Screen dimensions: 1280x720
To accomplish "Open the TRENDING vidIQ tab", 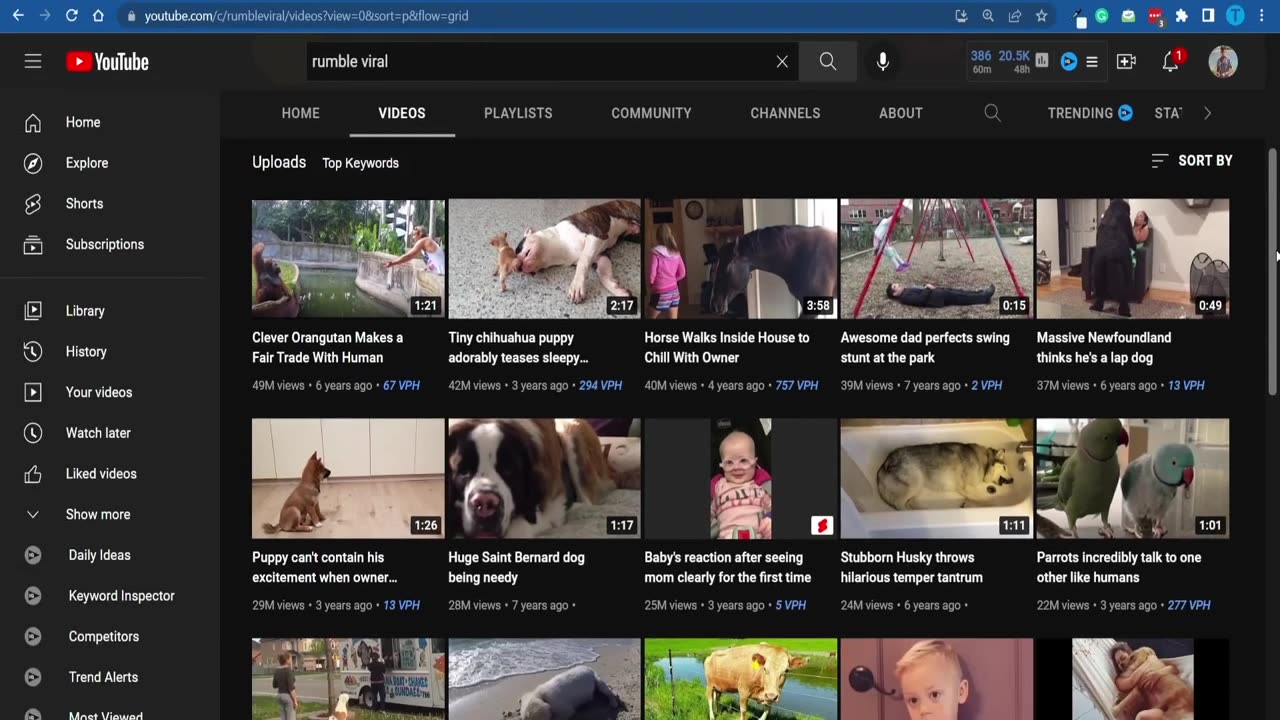I will coord(1090,113).
